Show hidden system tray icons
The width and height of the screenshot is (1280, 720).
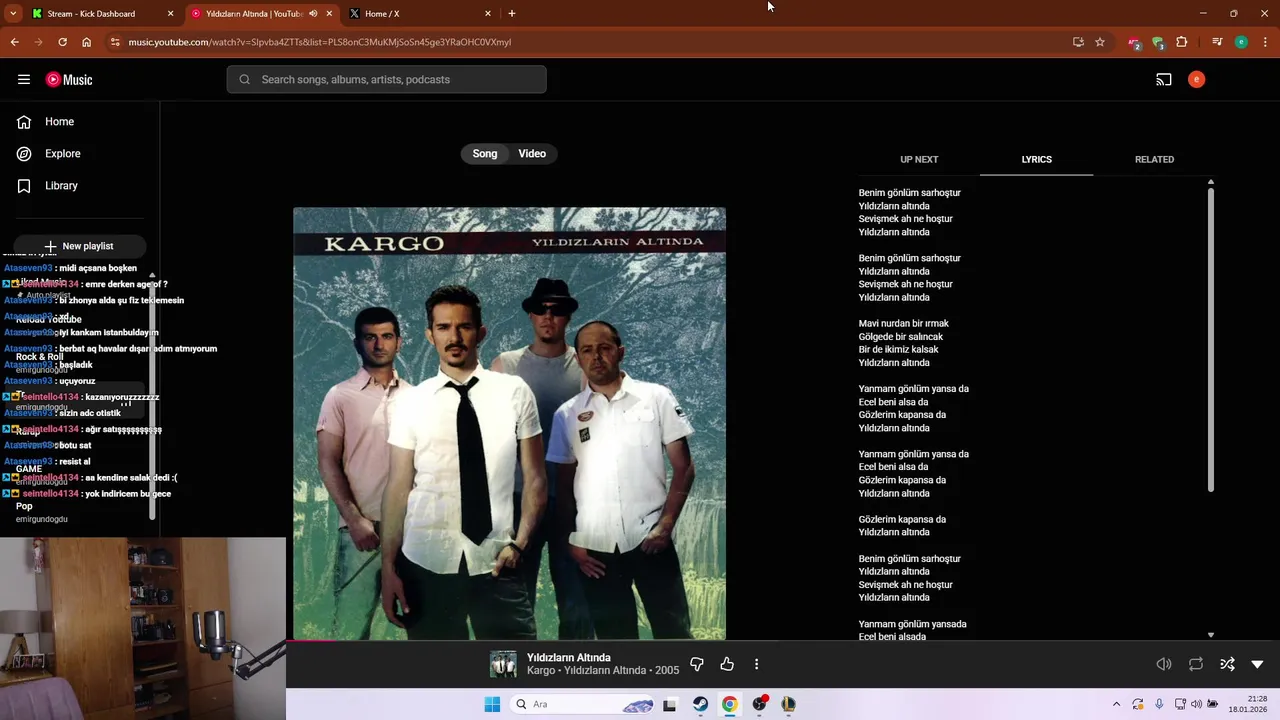tap(1117, 704)
